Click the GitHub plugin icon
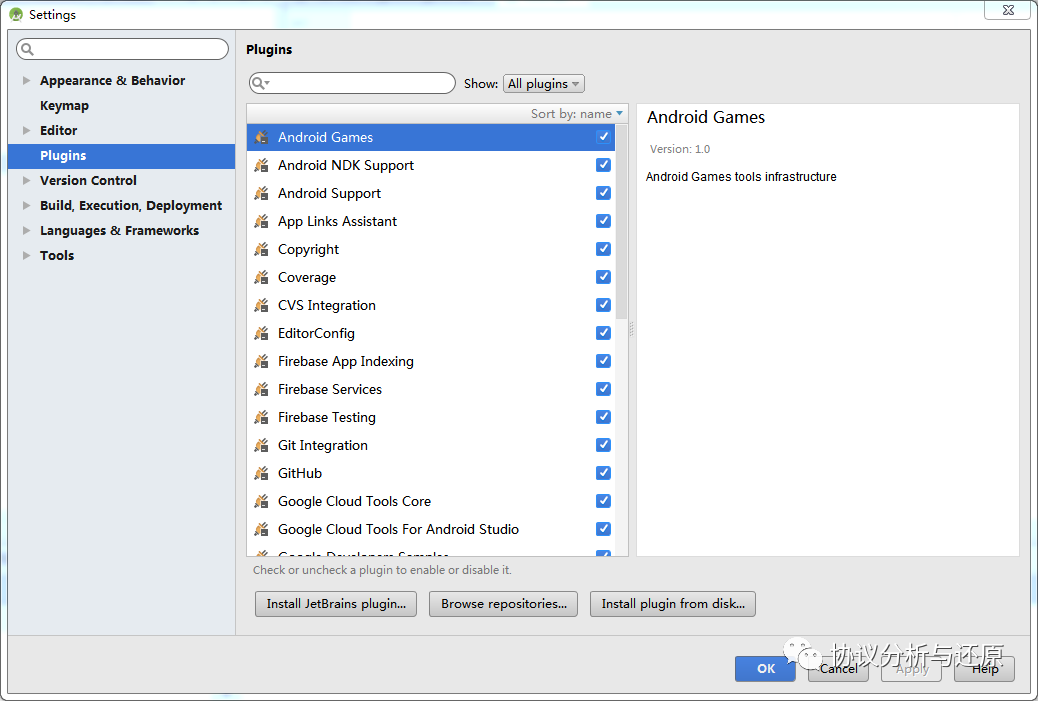 tap(261, 474)
